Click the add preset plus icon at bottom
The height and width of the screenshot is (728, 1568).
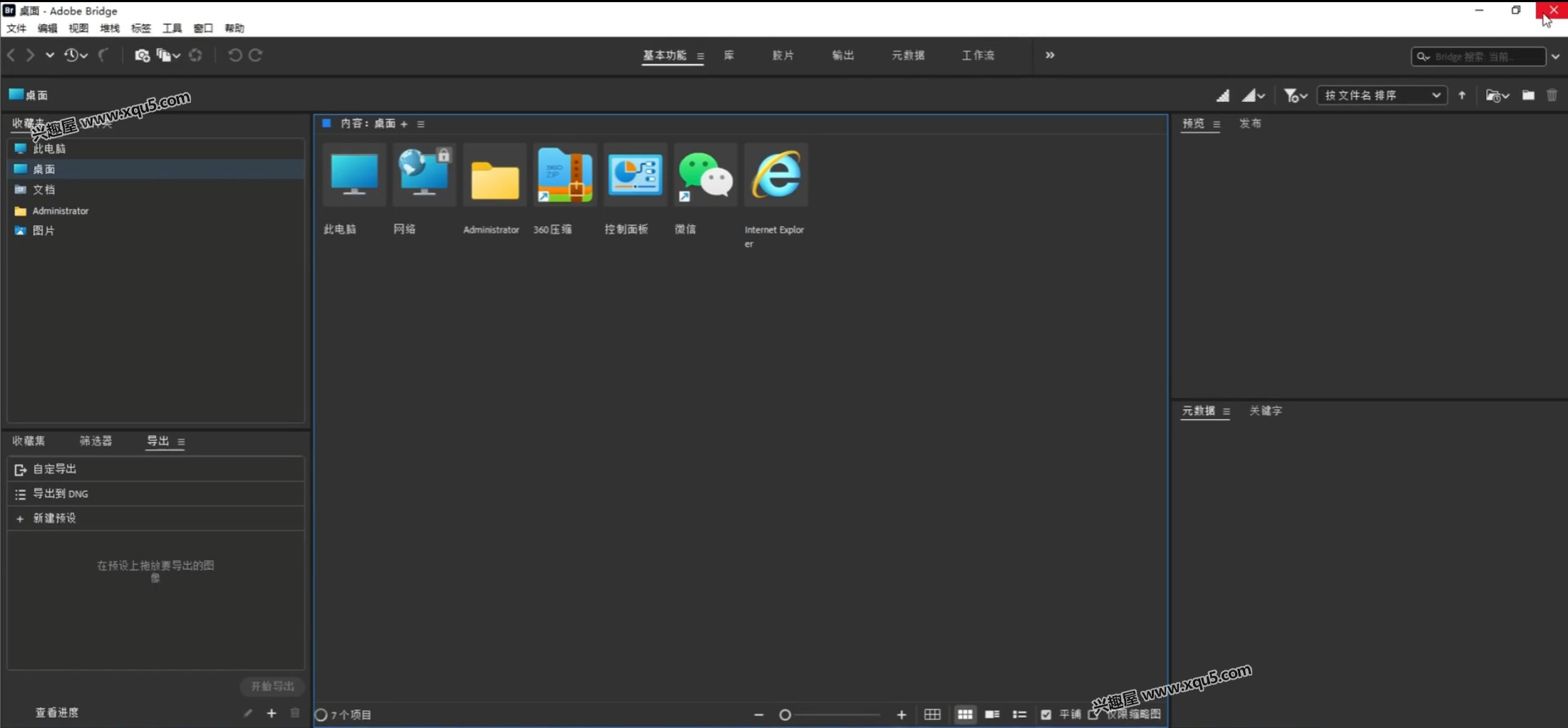coord(272,713)
